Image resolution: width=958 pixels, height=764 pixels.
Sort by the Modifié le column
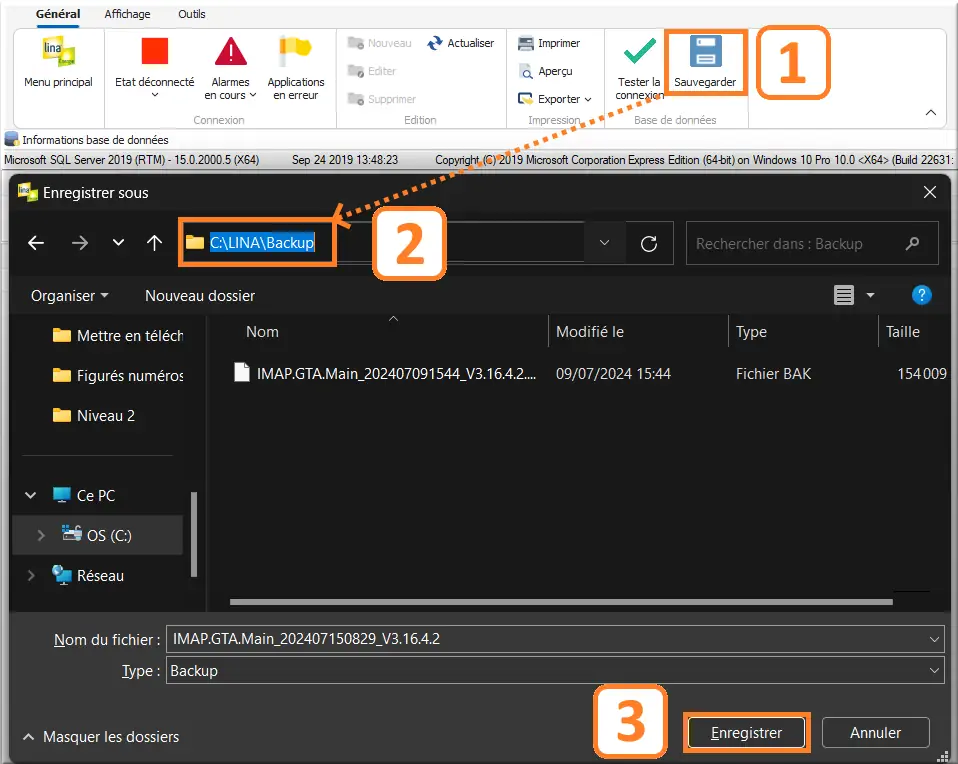pos(590,332)
